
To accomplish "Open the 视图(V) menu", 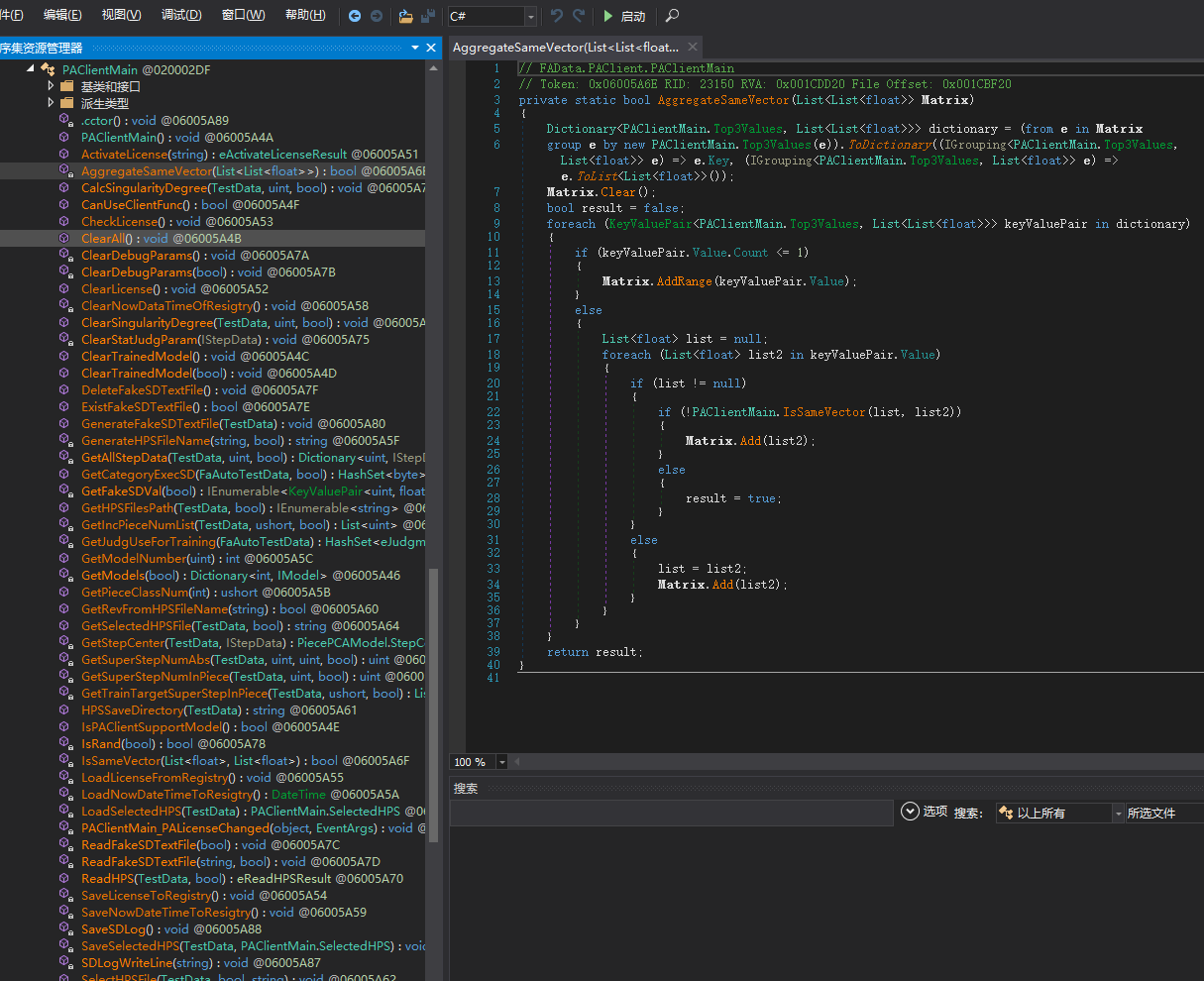I will click(x=121, y=15).
